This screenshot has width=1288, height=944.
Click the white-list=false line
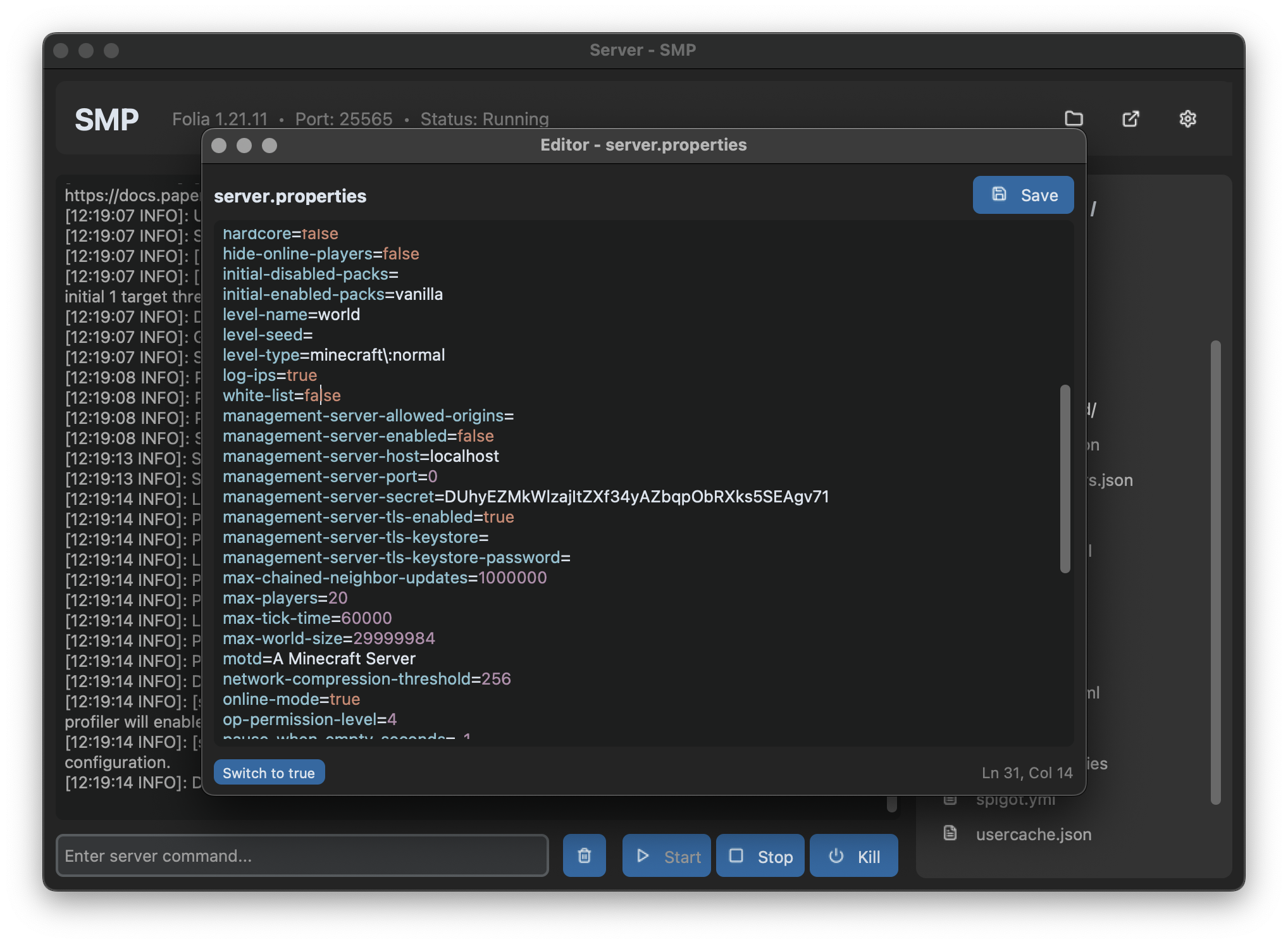click(x=282, y=395)
